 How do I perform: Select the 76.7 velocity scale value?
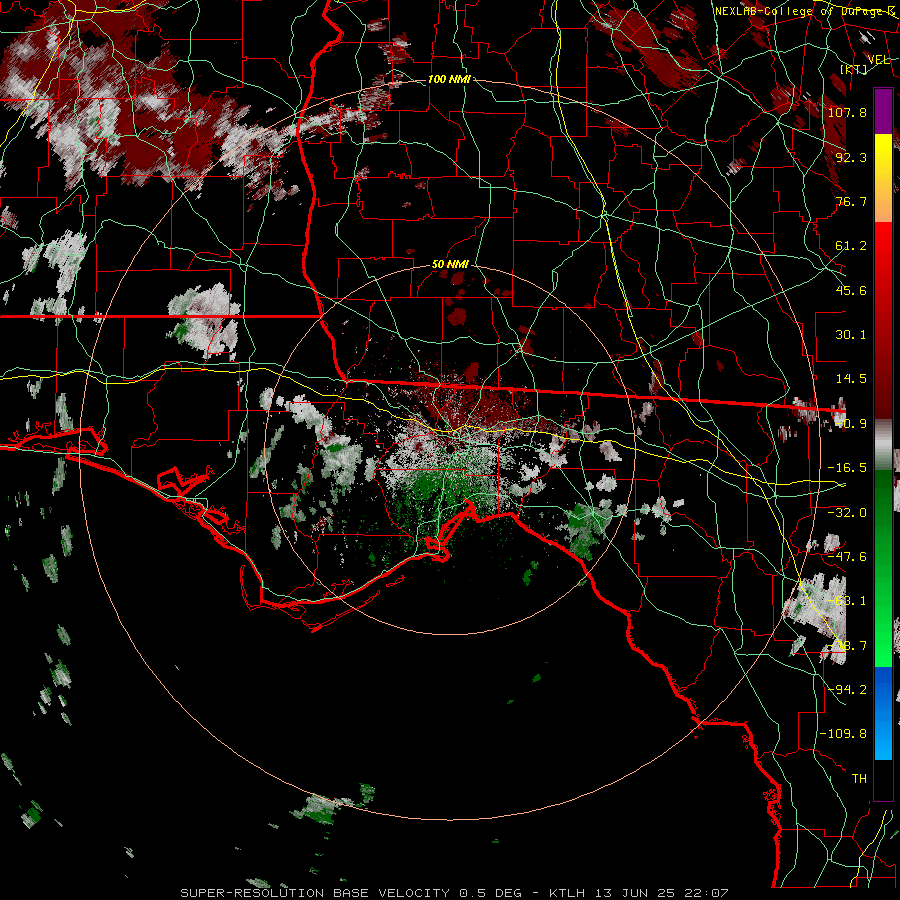point(851,201)
